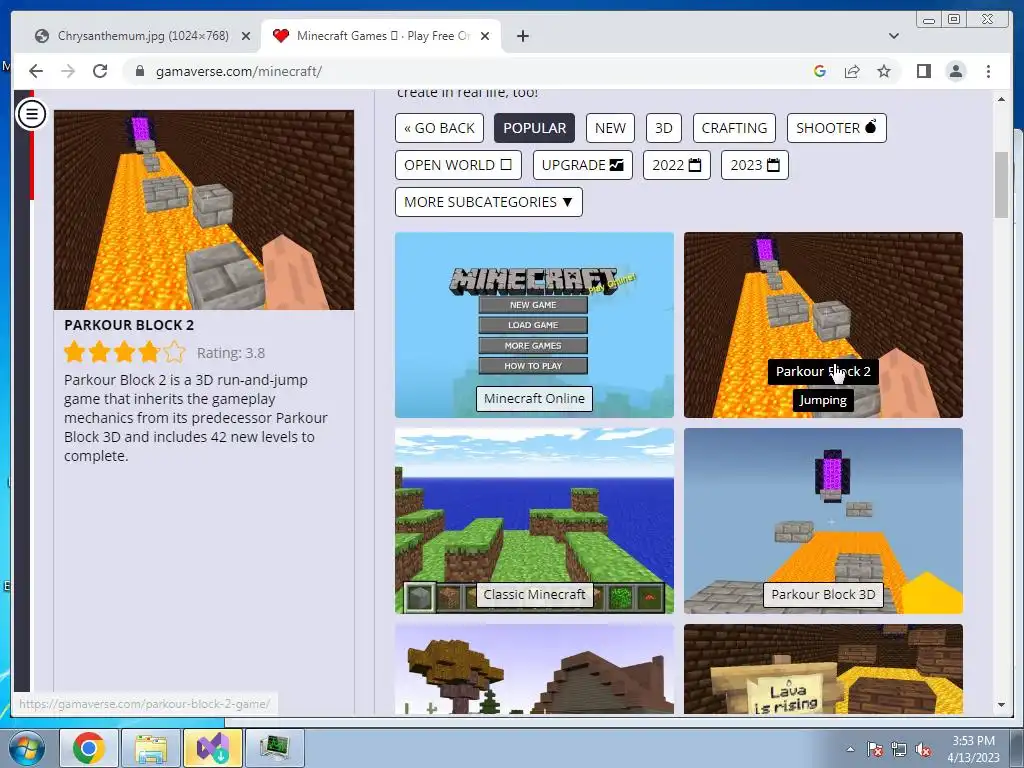Select the NEW category filter
The height and width of the screenshot is (768, 1024).
tap(610, 128)
